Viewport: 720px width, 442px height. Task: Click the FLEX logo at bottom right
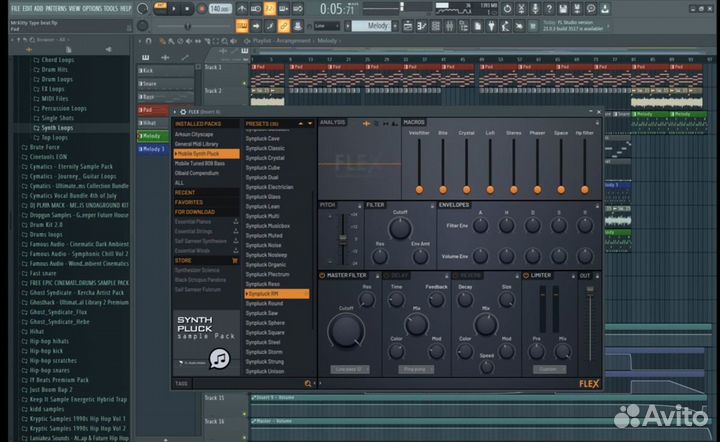tap(589, 382)
